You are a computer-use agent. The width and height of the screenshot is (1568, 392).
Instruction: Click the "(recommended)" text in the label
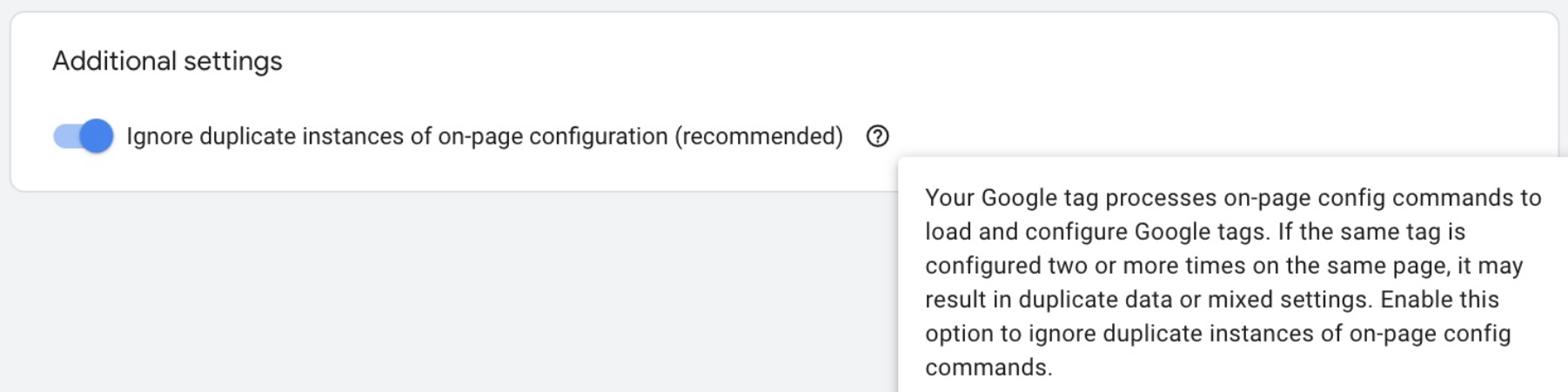click(759, 137)
